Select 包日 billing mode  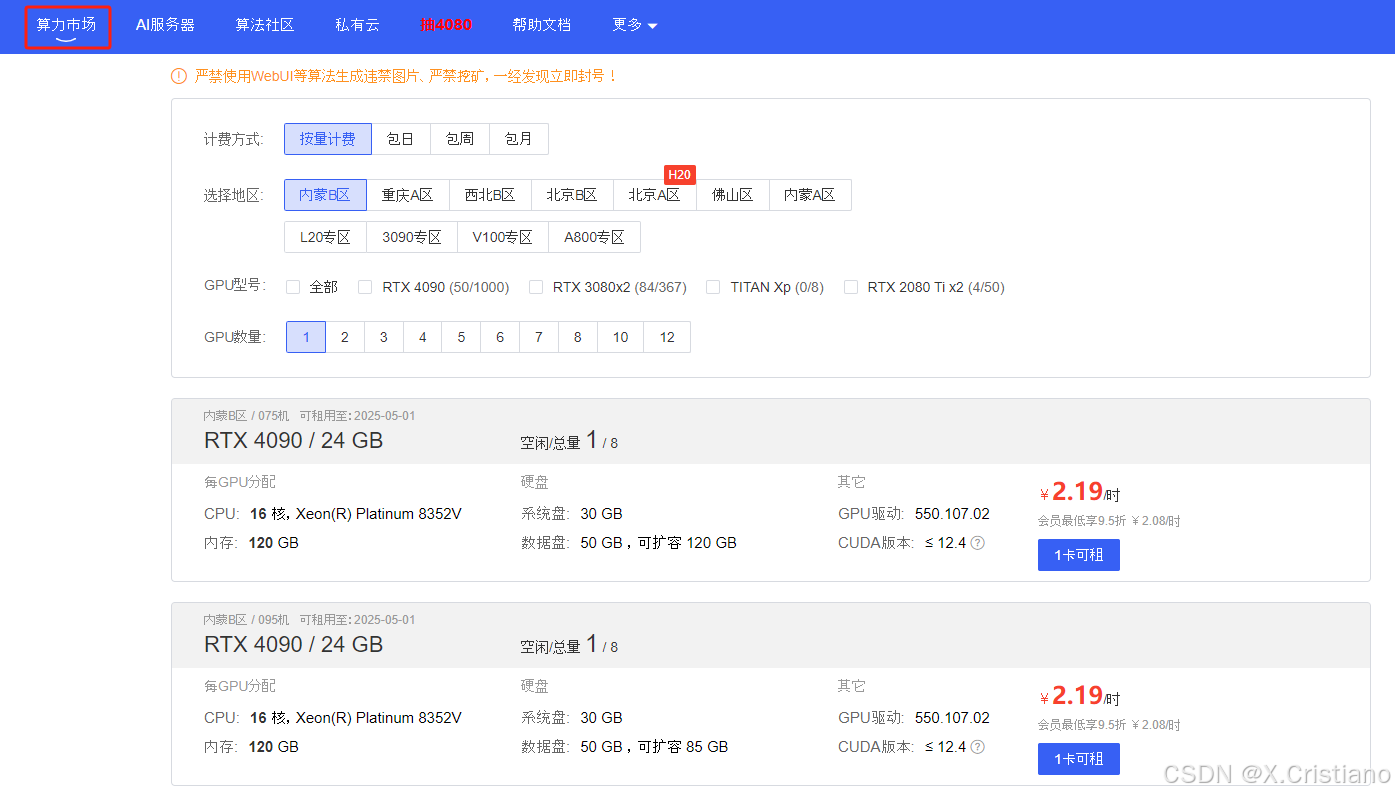[401, 139]
